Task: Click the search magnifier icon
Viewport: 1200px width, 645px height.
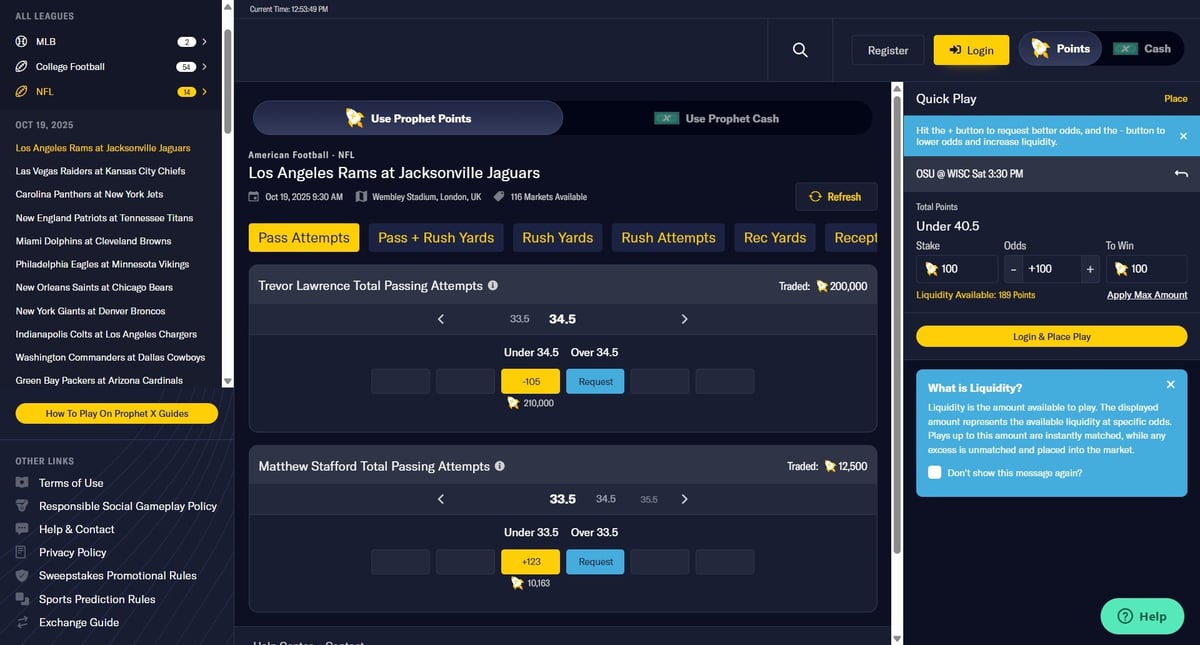Action: click(x=800, y=50)
